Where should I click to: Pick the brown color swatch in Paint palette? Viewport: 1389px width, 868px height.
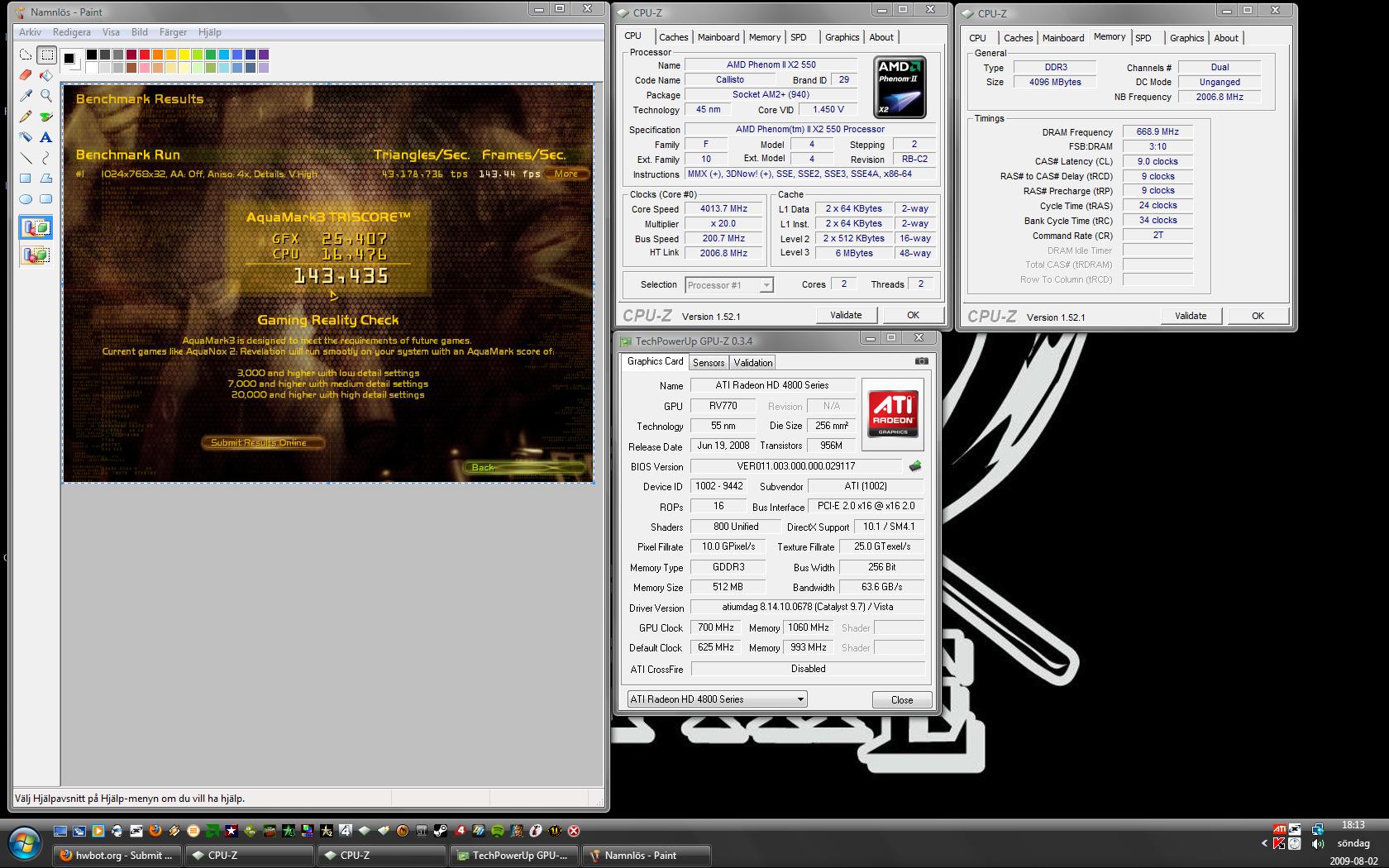131,68
